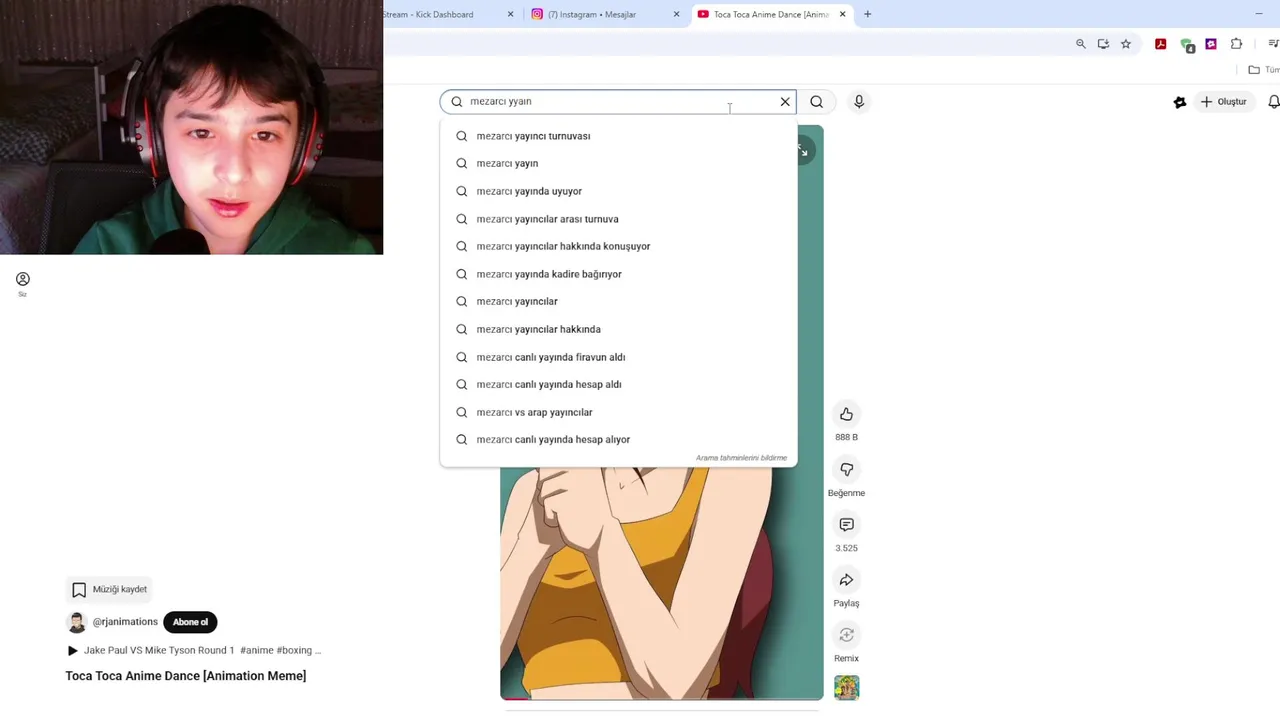The height and width of the screenshot is (720, 1280).
Task: Click the browser zoom magnifier icon
Action: click(1081, 44)
